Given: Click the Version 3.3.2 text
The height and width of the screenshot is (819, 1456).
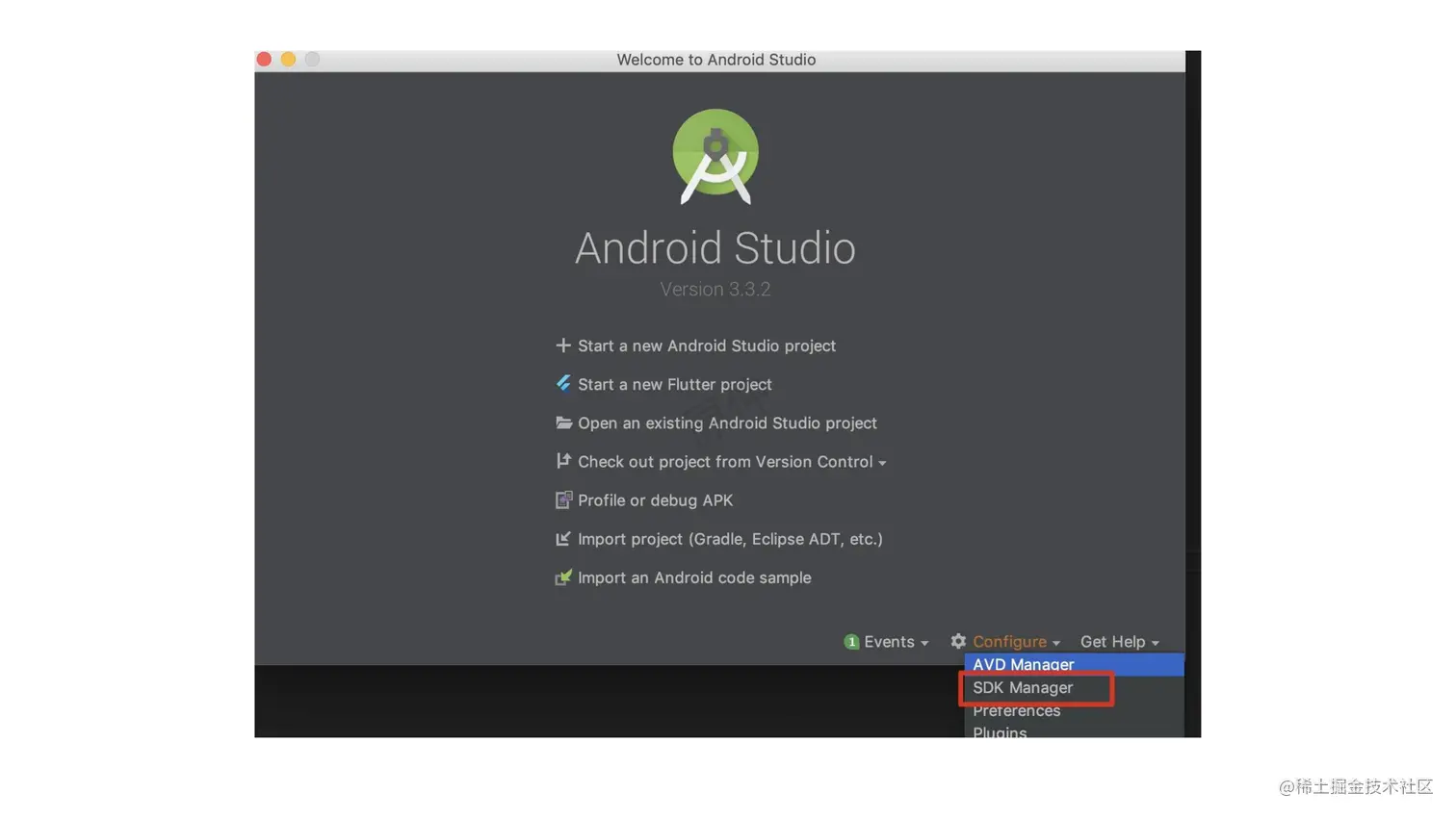Looking at the screenshot, I should pyautogui.click(x=715, y=289).
